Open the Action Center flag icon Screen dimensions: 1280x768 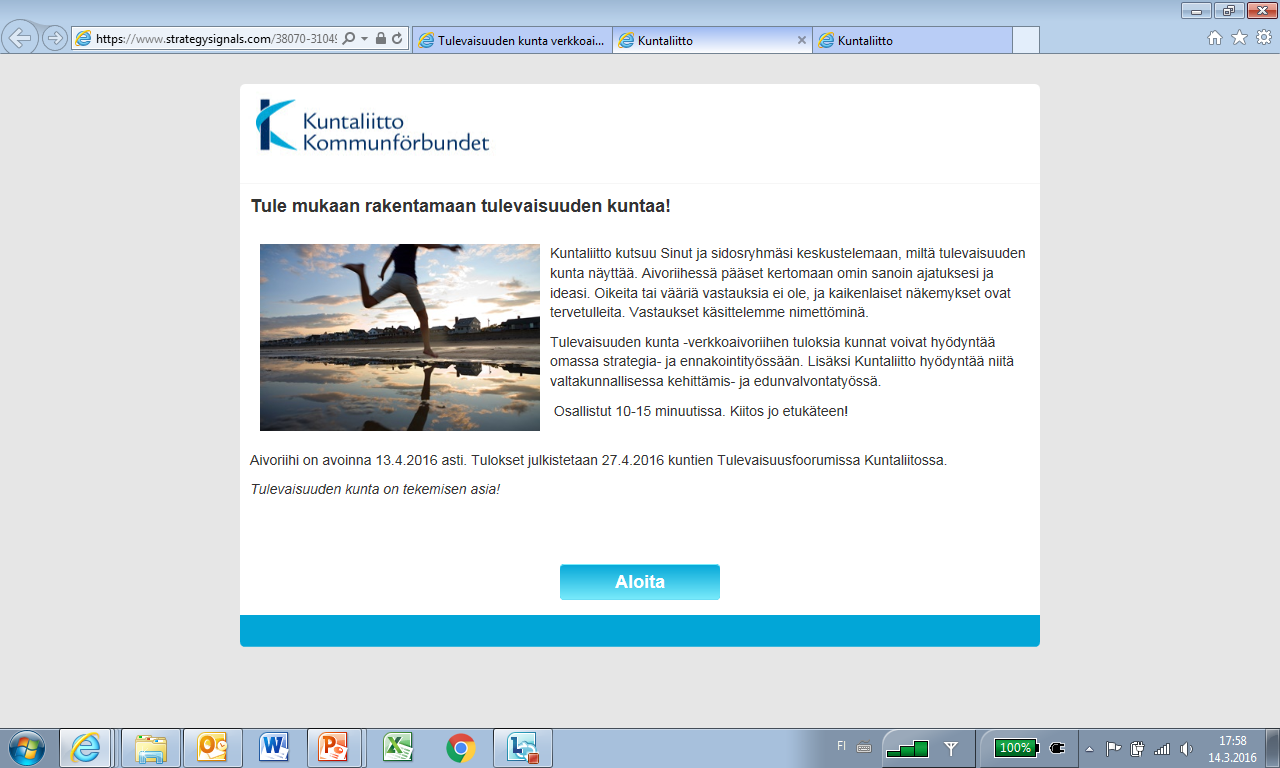tap(1114, 748)
